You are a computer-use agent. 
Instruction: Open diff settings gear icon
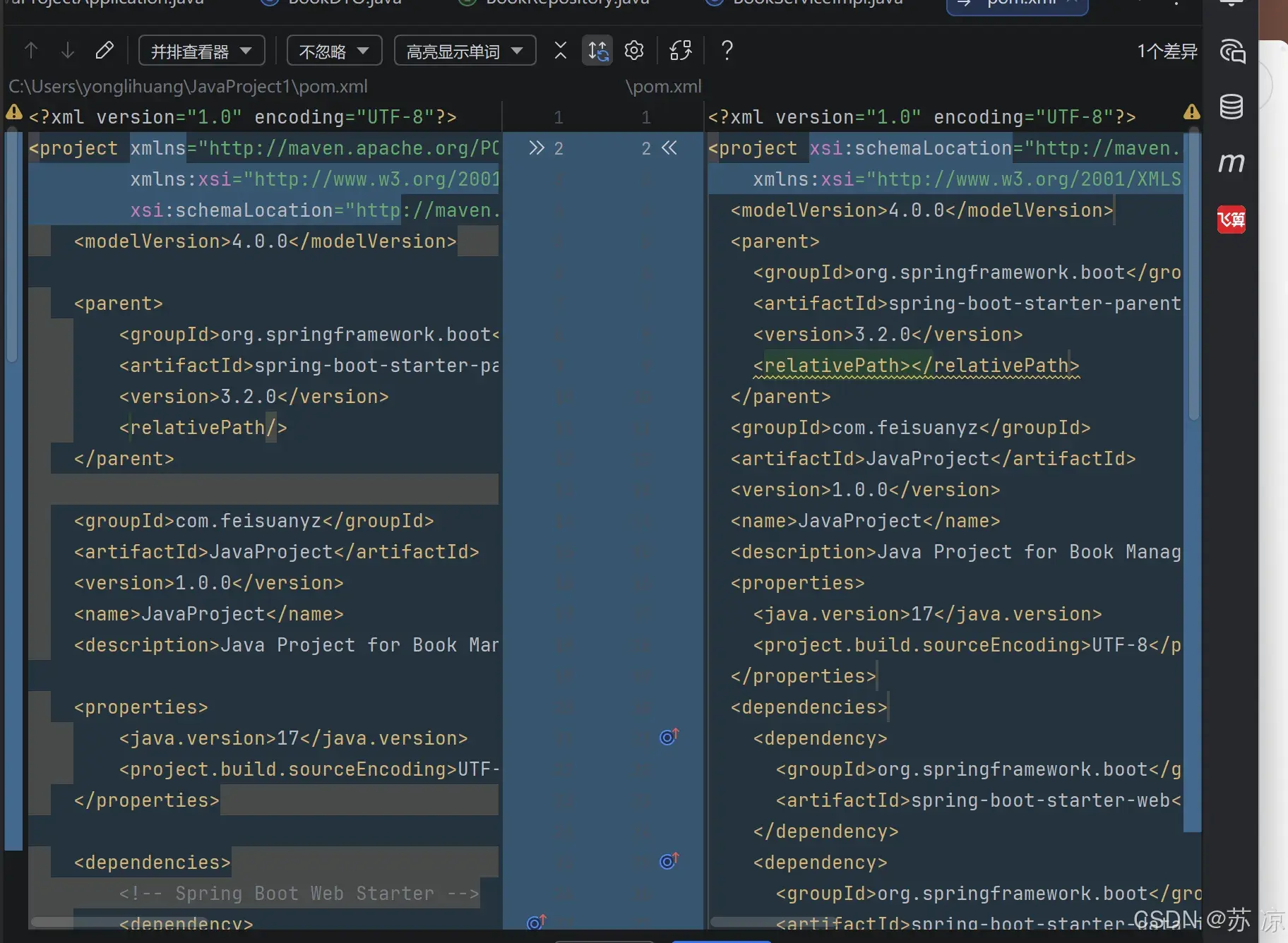point(634,51)
